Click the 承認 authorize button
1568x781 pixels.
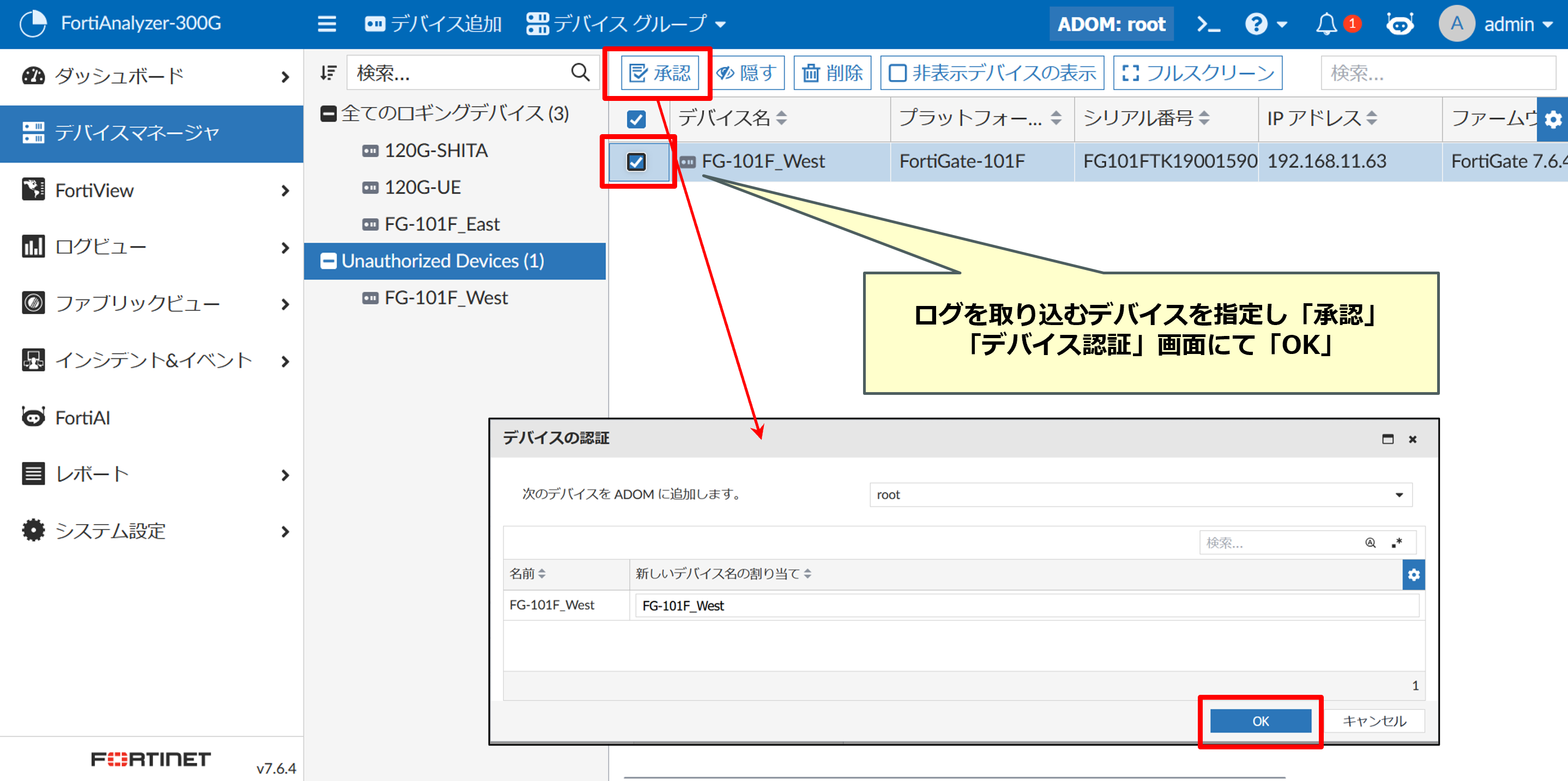(x=660, y=73)
